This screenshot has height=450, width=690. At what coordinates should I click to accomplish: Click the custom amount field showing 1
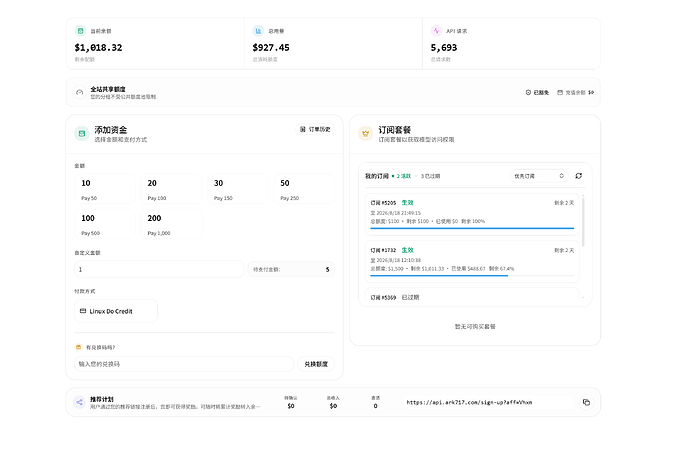tap(159, 269)
